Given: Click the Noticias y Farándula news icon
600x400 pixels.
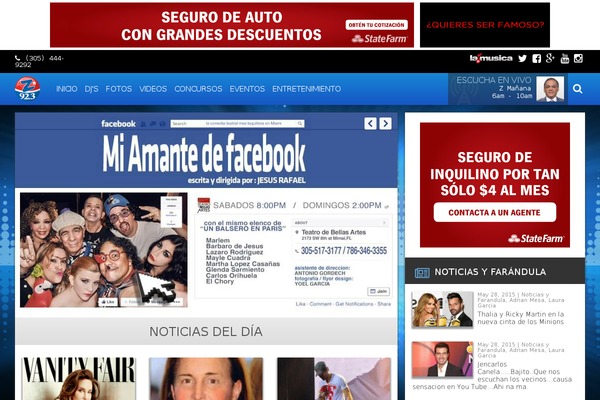Looking at the screenshot, I should (x=422, y=273).
